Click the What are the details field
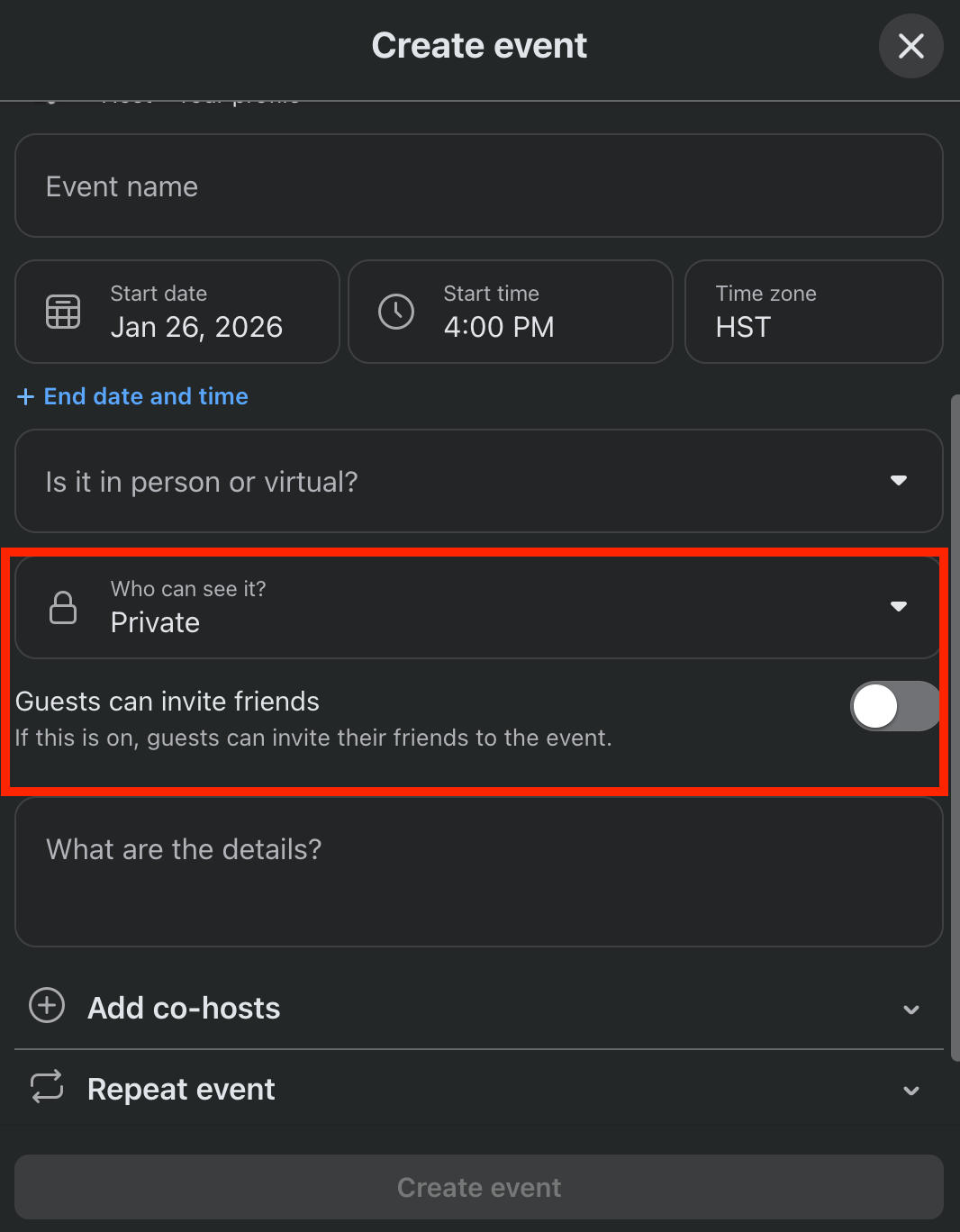Screen dimensions: 960x1232 click(478, 871)
